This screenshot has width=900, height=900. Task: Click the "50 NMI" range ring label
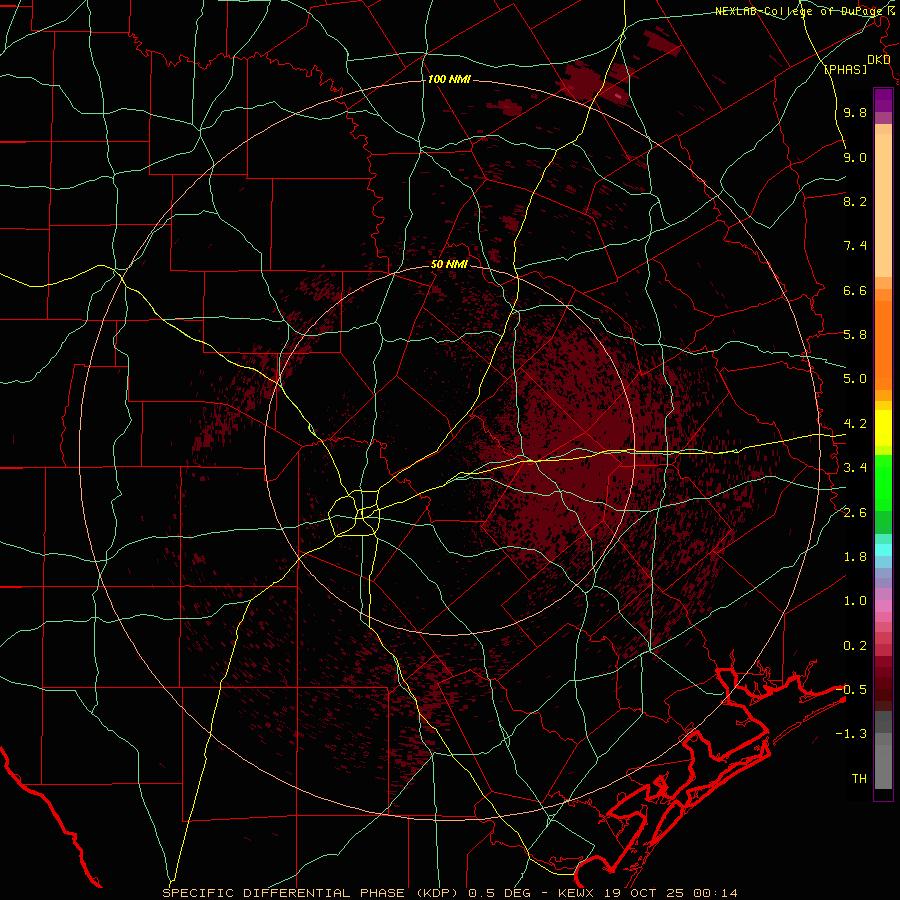(x=449, y=264)
